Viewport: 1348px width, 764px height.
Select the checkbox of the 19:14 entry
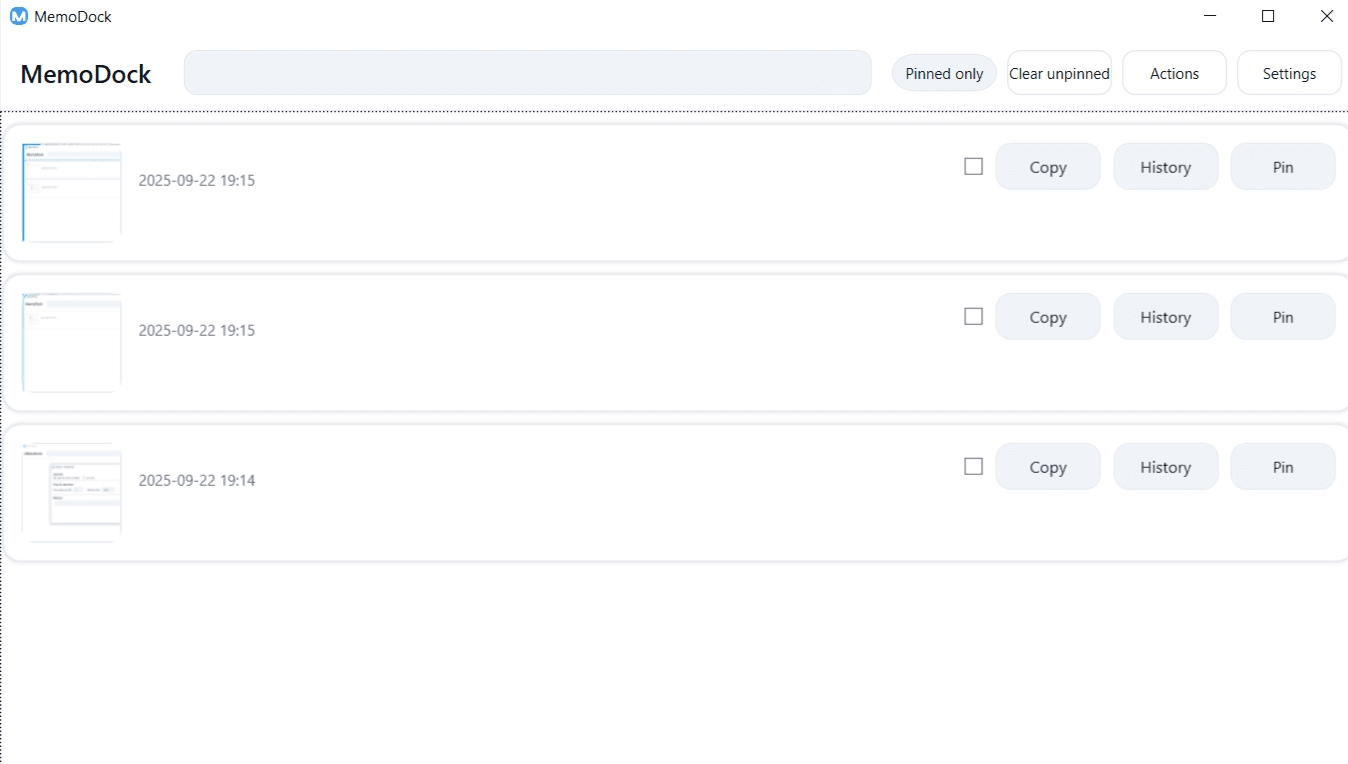click(973, 467)
